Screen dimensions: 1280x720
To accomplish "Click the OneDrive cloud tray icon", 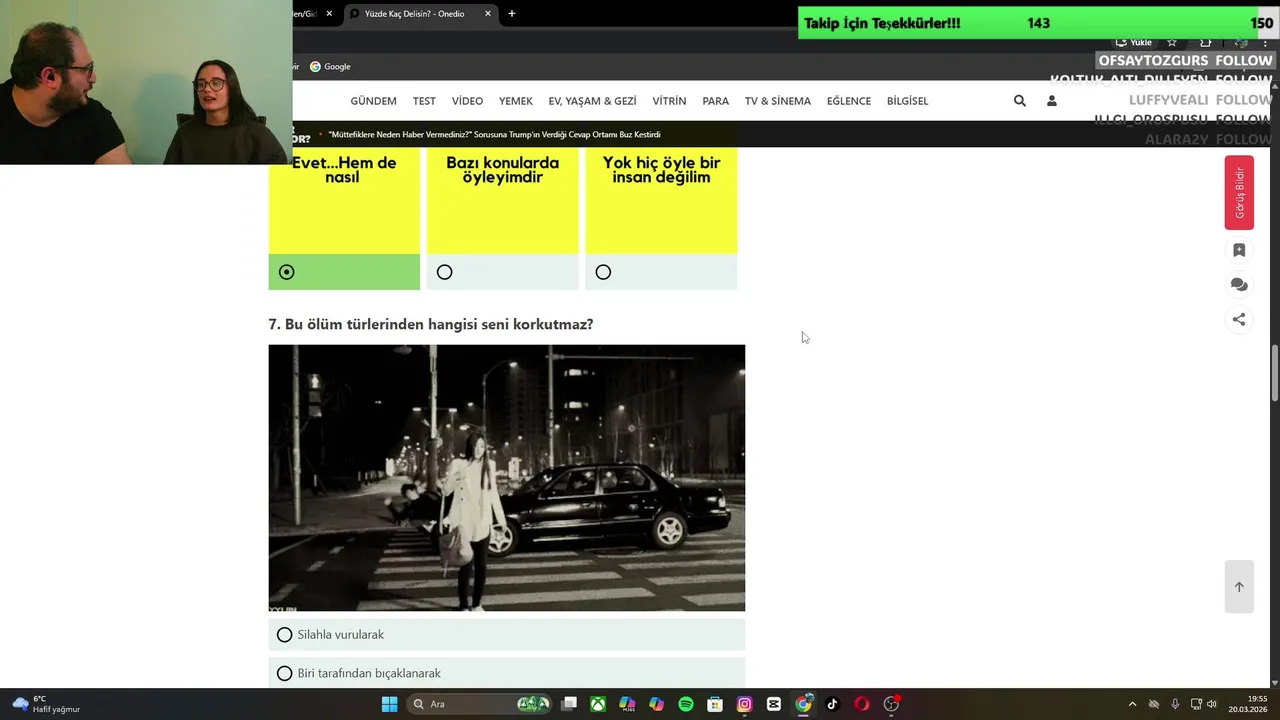I will (x=1154, y=704).
